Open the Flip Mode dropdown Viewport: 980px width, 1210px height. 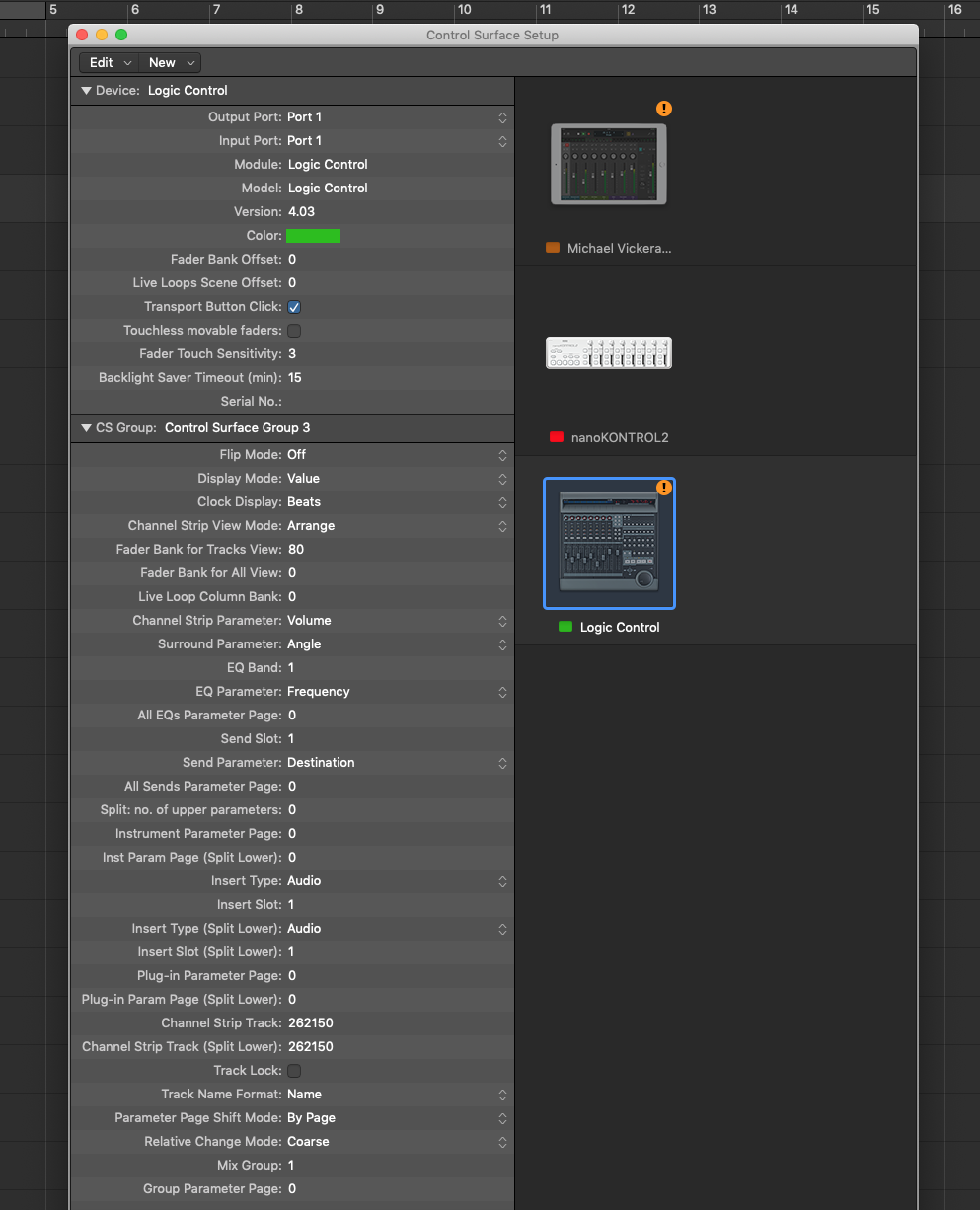coord(502,455)
